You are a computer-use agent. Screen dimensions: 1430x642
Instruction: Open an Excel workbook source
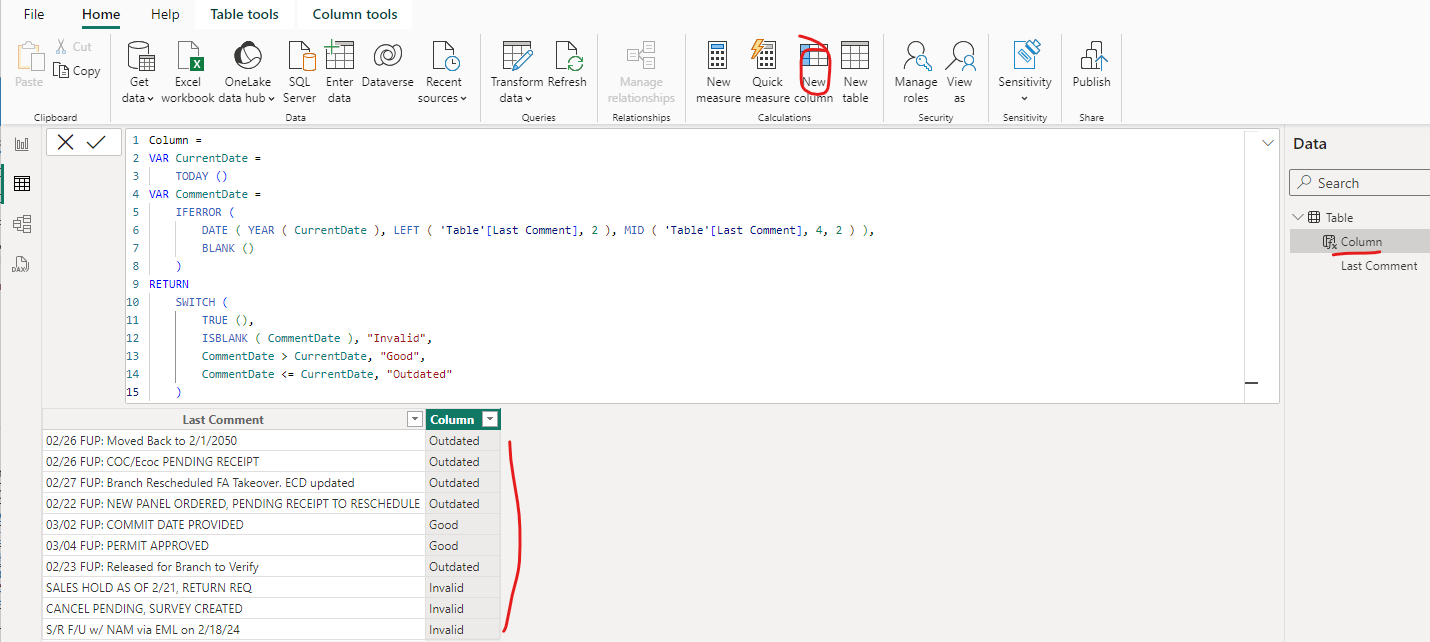pyautogui.click(x=188, y=73)
